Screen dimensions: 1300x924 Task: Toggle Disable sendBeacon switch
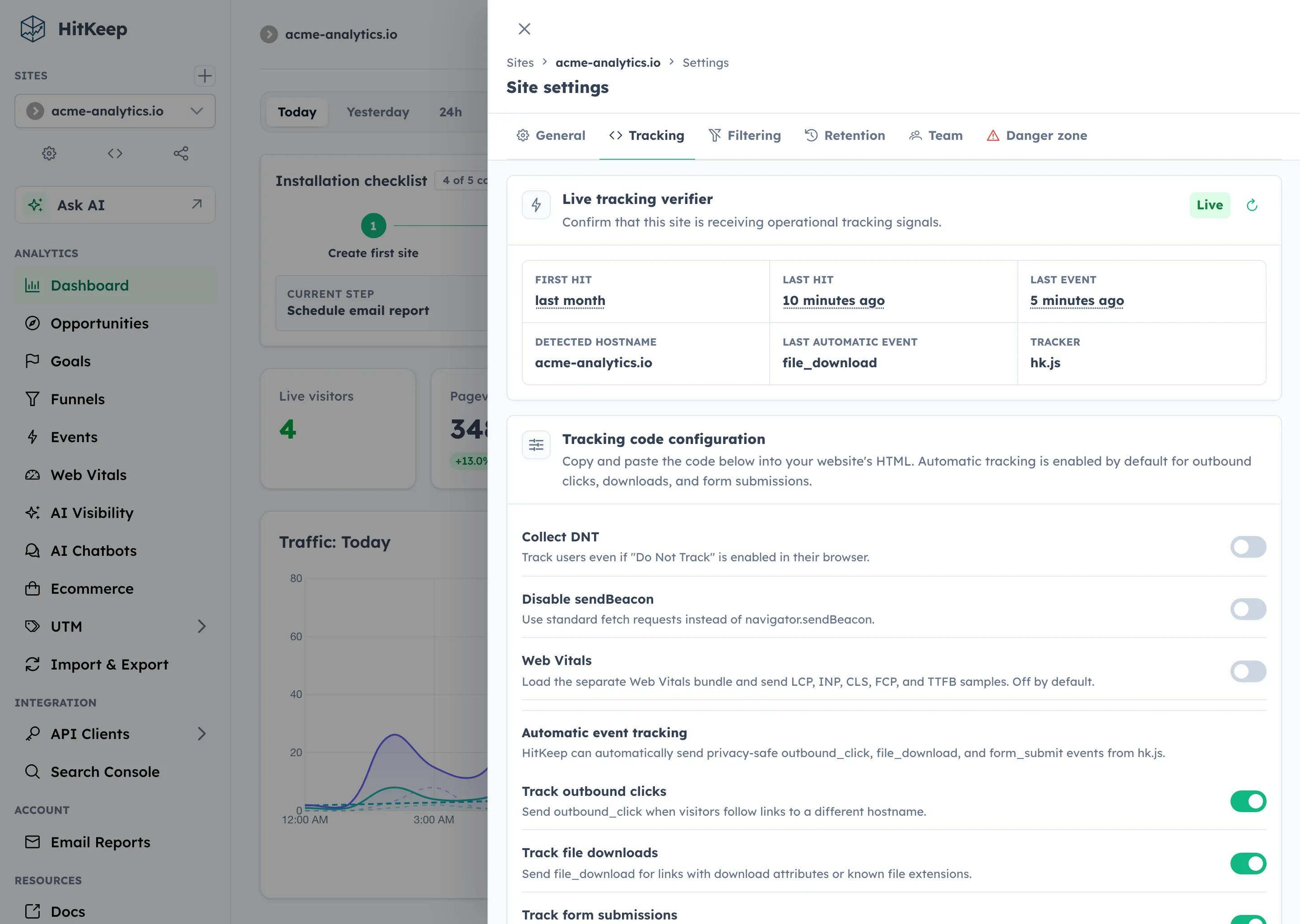[x=1248, y=609]
